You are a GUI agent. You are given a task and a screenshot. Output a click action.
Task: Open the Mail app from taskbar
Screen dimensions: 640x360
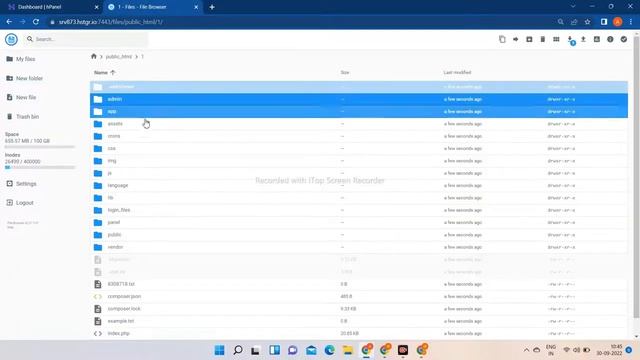click(311, 350)
